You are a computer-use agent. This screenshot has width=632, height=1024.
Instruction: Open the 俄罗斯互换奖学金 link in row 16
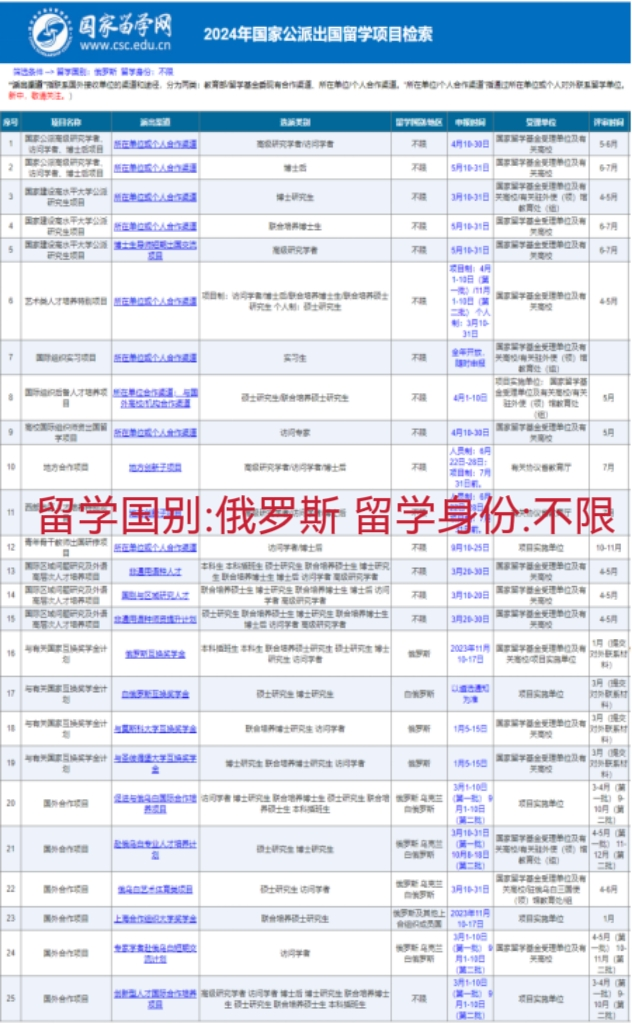click(155, 654)
